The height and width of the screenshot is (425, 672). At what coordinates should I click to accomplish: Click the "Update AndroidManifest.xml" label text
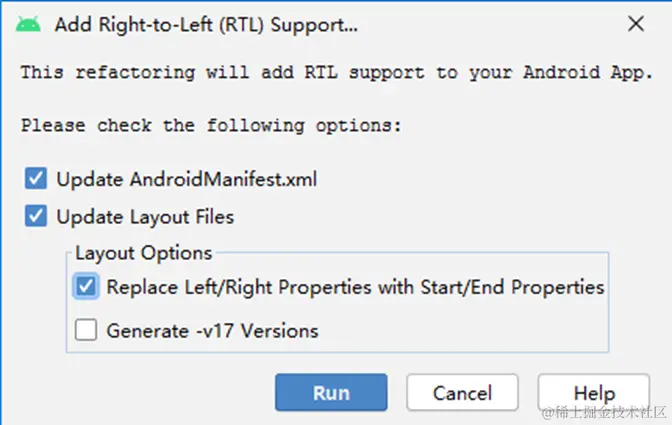tap(187, 180)
